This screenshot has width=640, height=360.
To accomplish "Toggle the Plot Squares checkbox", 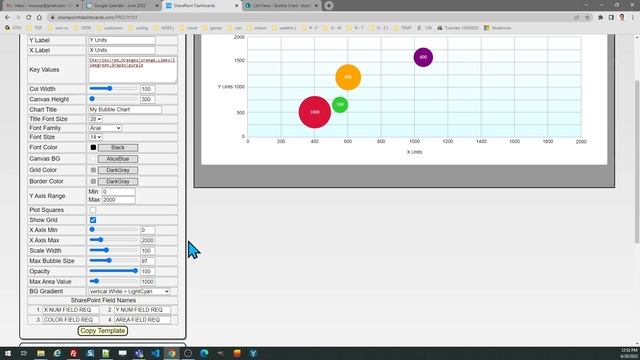I will pyautogui.click(x=93, y=210).
